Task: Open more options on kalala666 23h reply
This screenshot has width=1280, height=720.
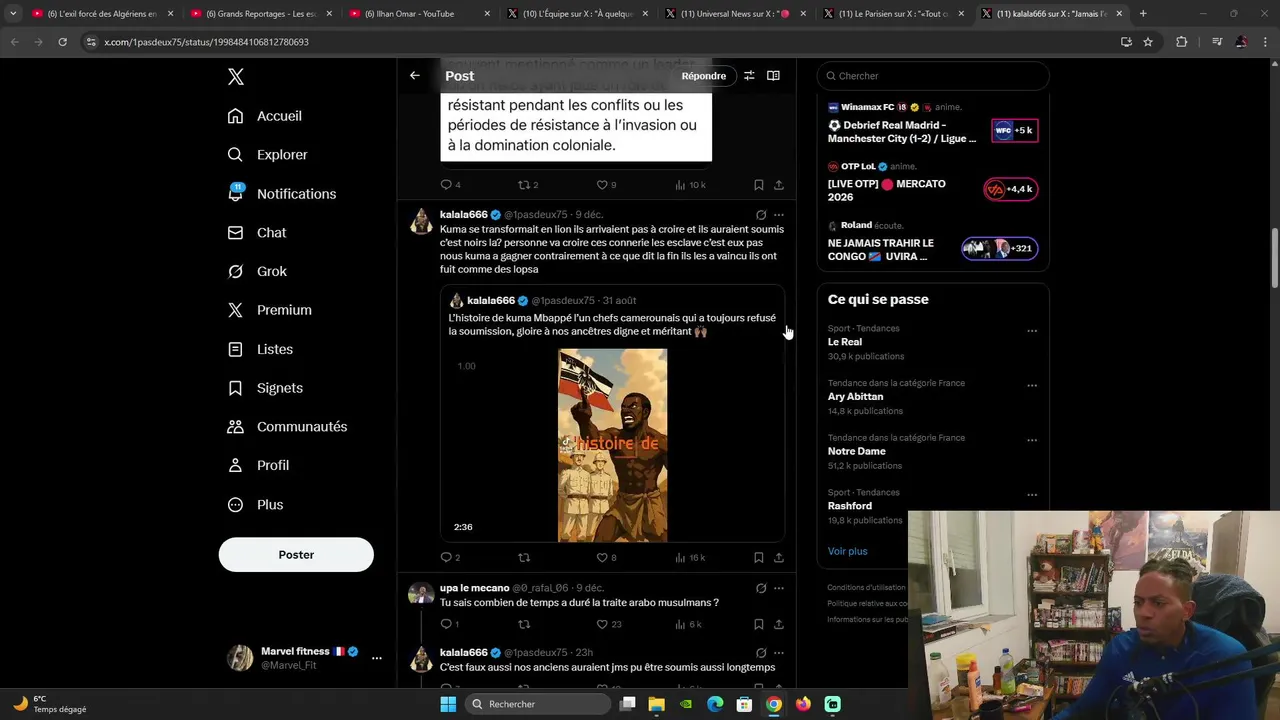Action: click(x=779, y=653)
